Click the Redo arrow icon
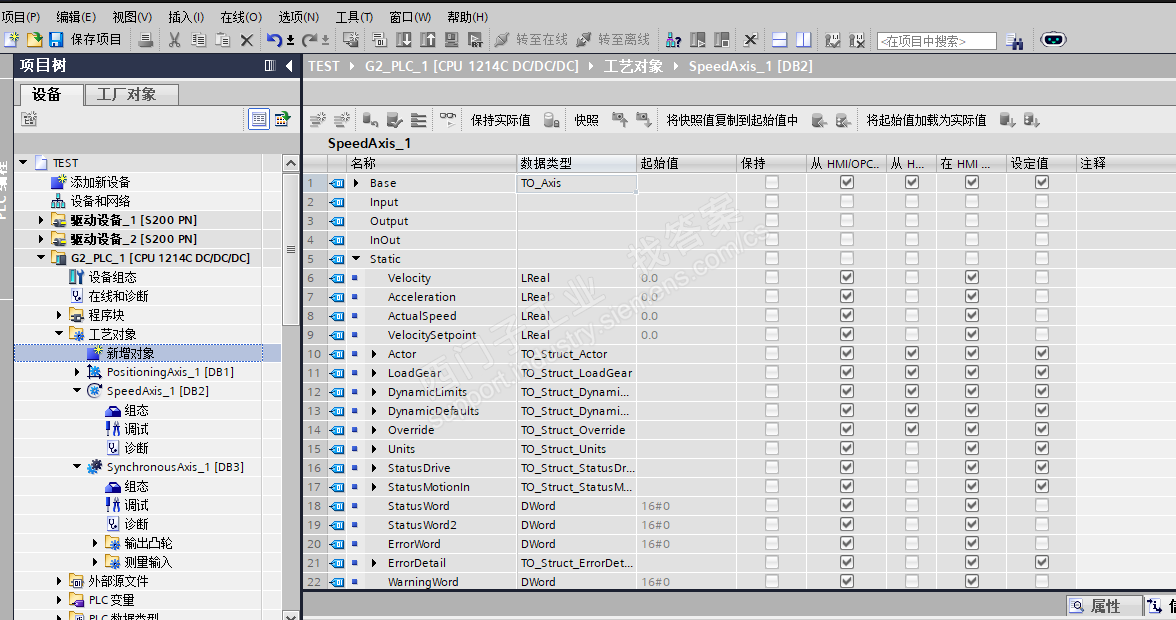Image resolution: width=1176 pixels, height=620 pixels. coord(310,40)
